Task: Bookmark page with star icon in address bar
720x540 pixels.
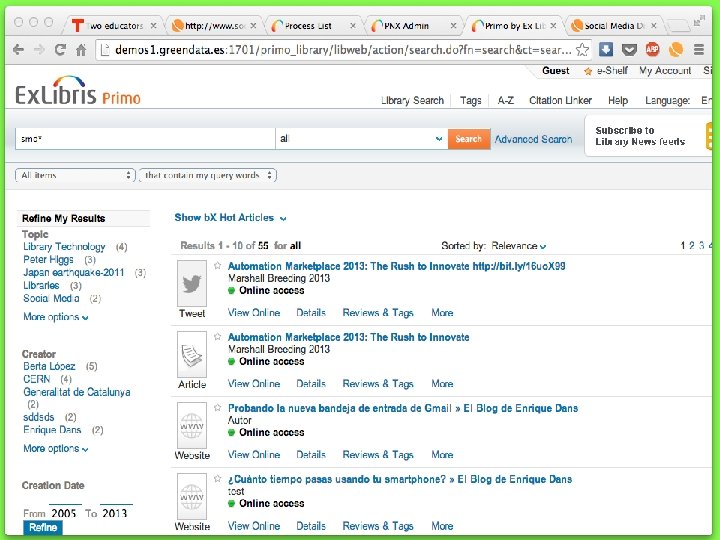Action: click(582, 49)
